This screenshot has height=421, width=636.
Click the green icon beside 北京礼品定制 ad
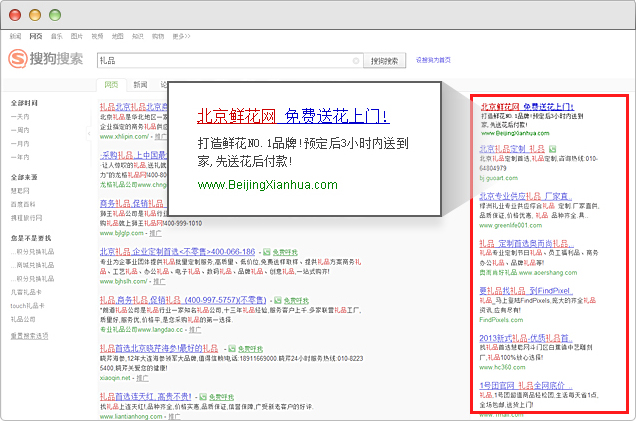coord(552,148)
